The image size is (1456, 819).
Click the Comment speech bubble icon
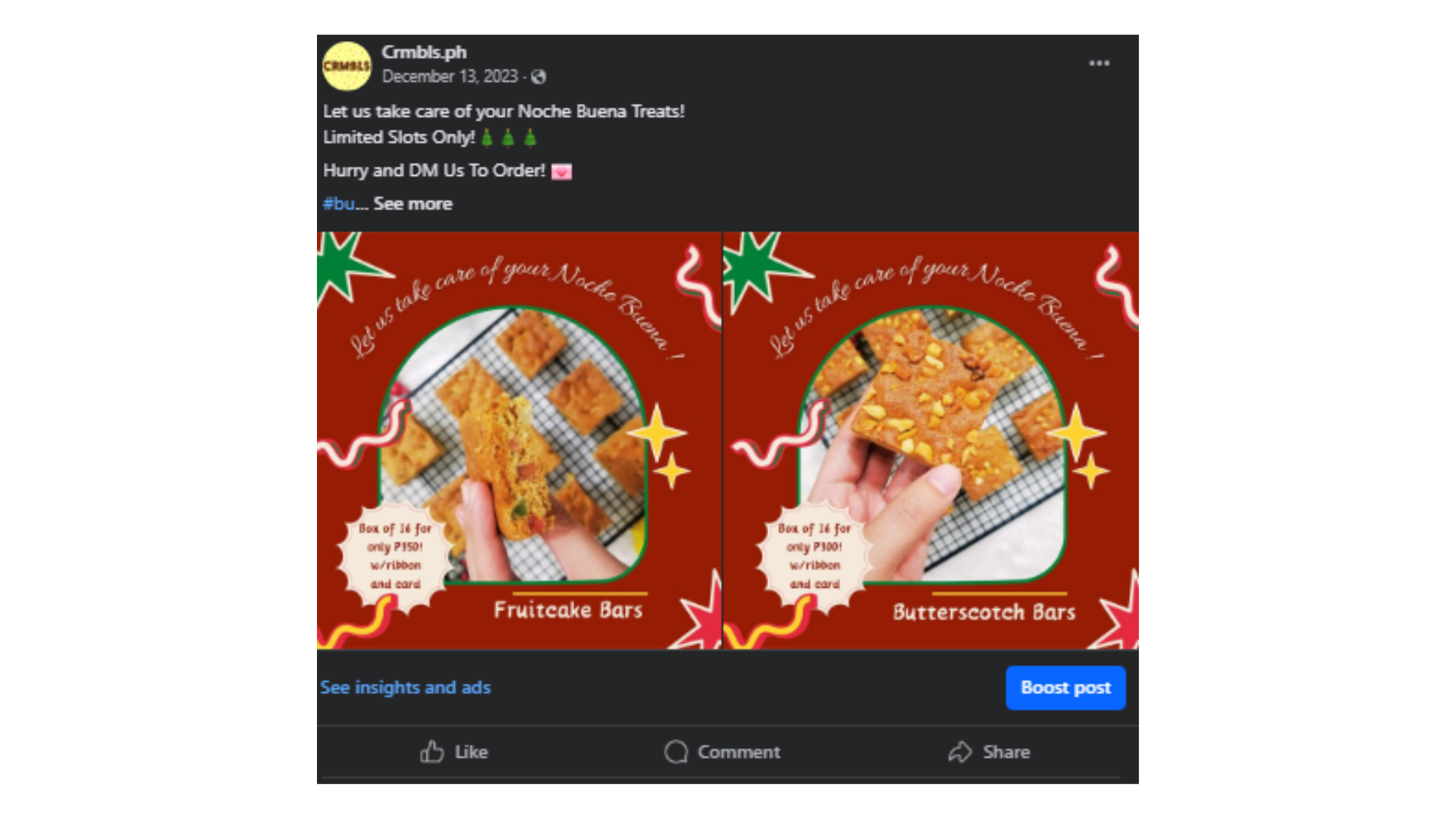pyautogui.click(x=677, y=752)
